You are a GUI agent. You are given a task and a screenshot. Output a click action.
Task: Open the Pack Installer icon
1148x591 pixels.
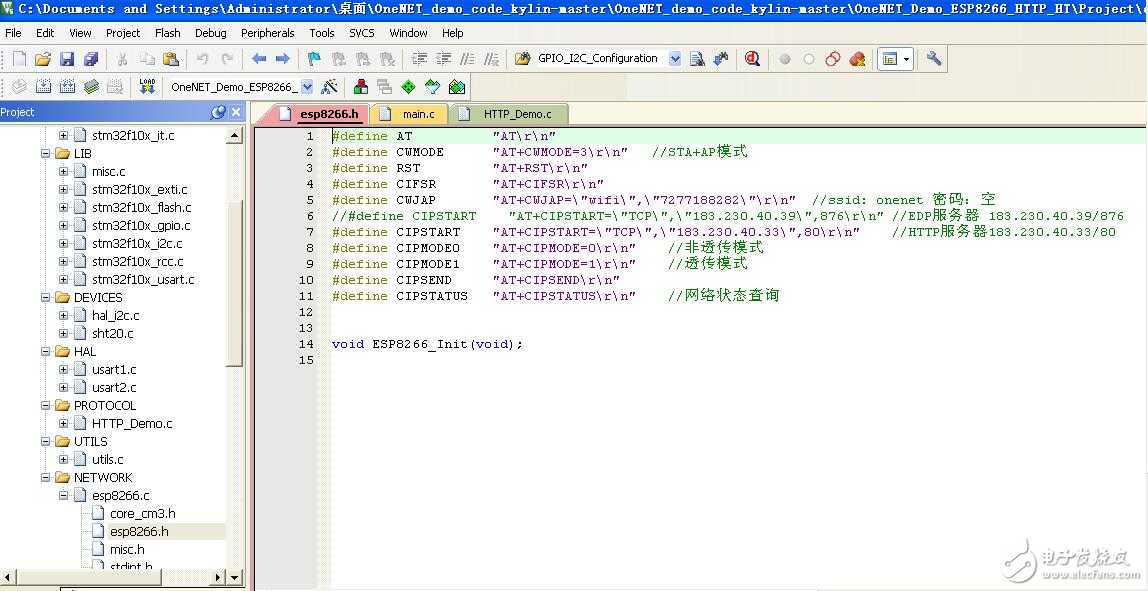tap(457, 87)
